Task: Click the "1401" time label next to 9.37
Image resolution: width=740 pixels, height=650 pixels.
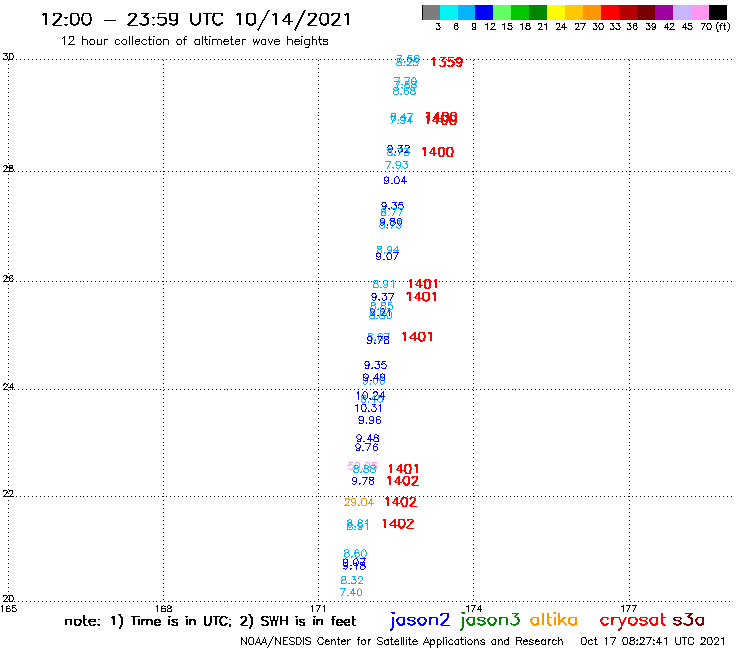Action: [x=421, y=297]
